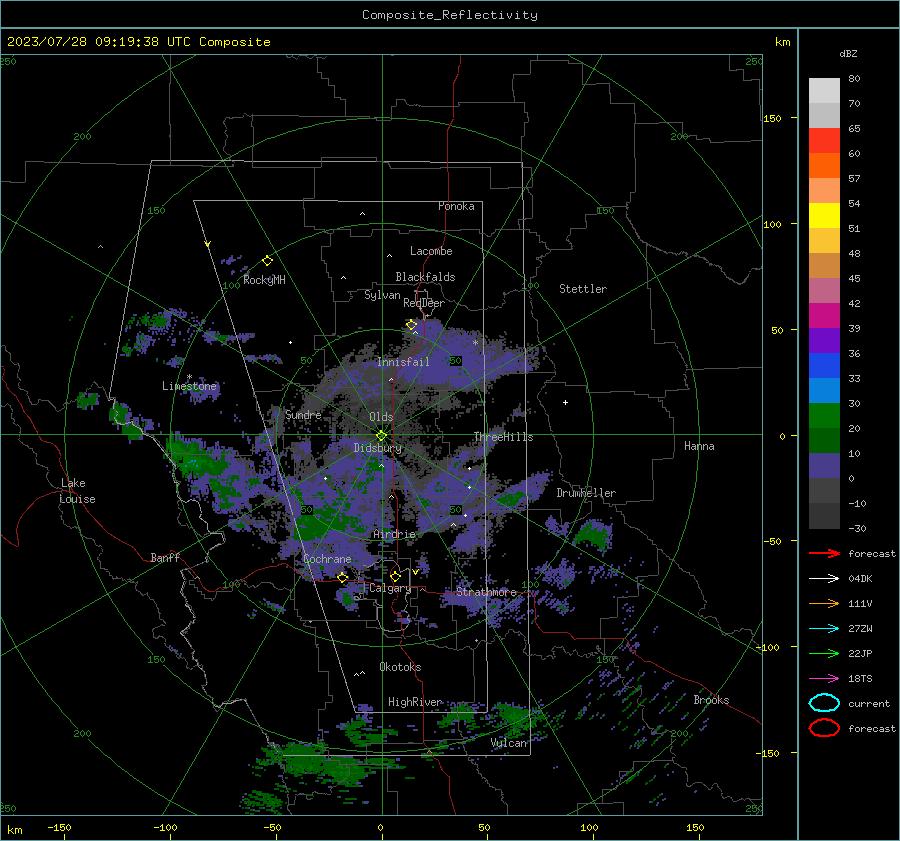Click the Airdrie city label
The height and width of the screenshot is (841, 900).
[x=394, y=534]
